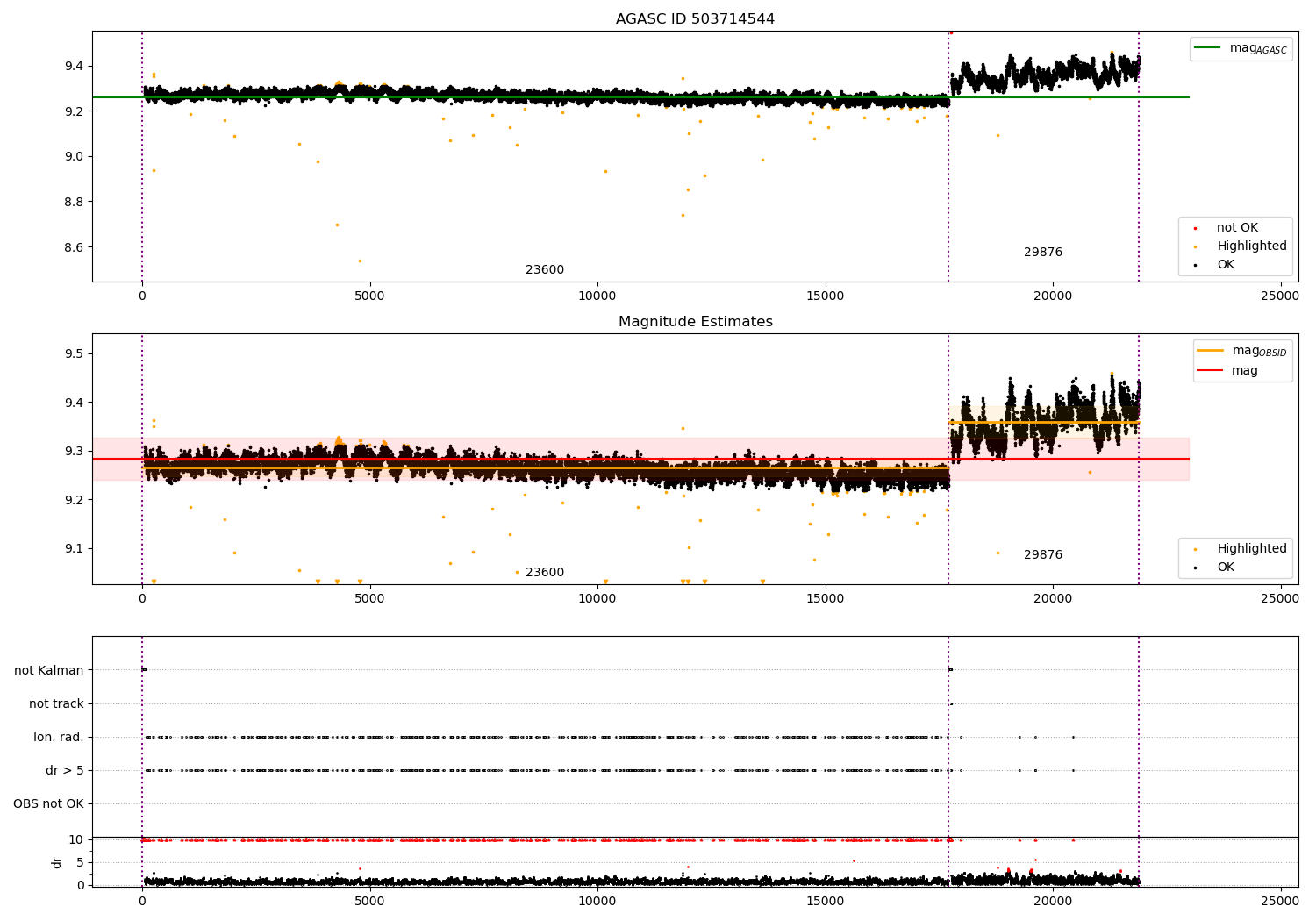Click the 23600 label in Magnitude Estimates plot

pos(545,573)
